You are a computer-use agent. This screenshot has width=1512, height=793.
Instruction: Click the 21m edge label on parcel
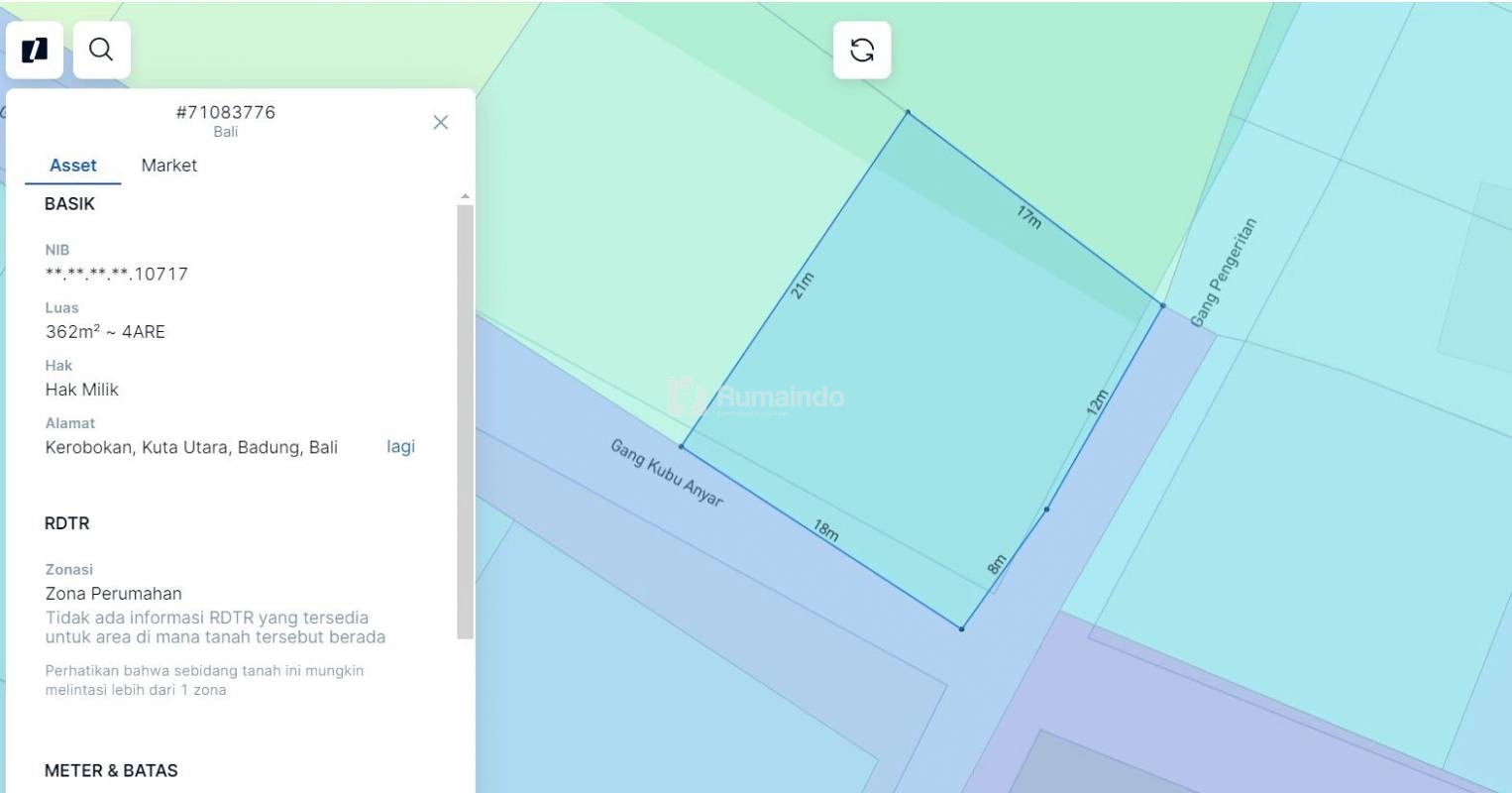point(803,285)
